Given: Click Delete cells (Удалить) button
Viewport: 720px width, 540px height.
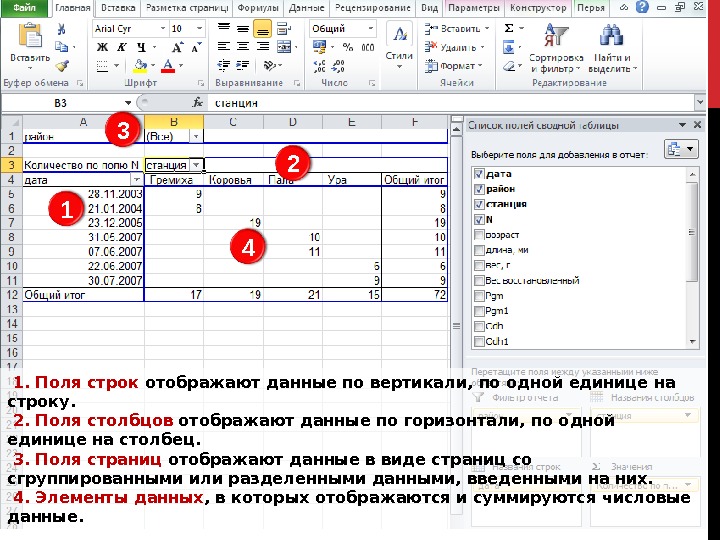Looking at the screenshot, I should pyautogui.click(x=454, y=47).
